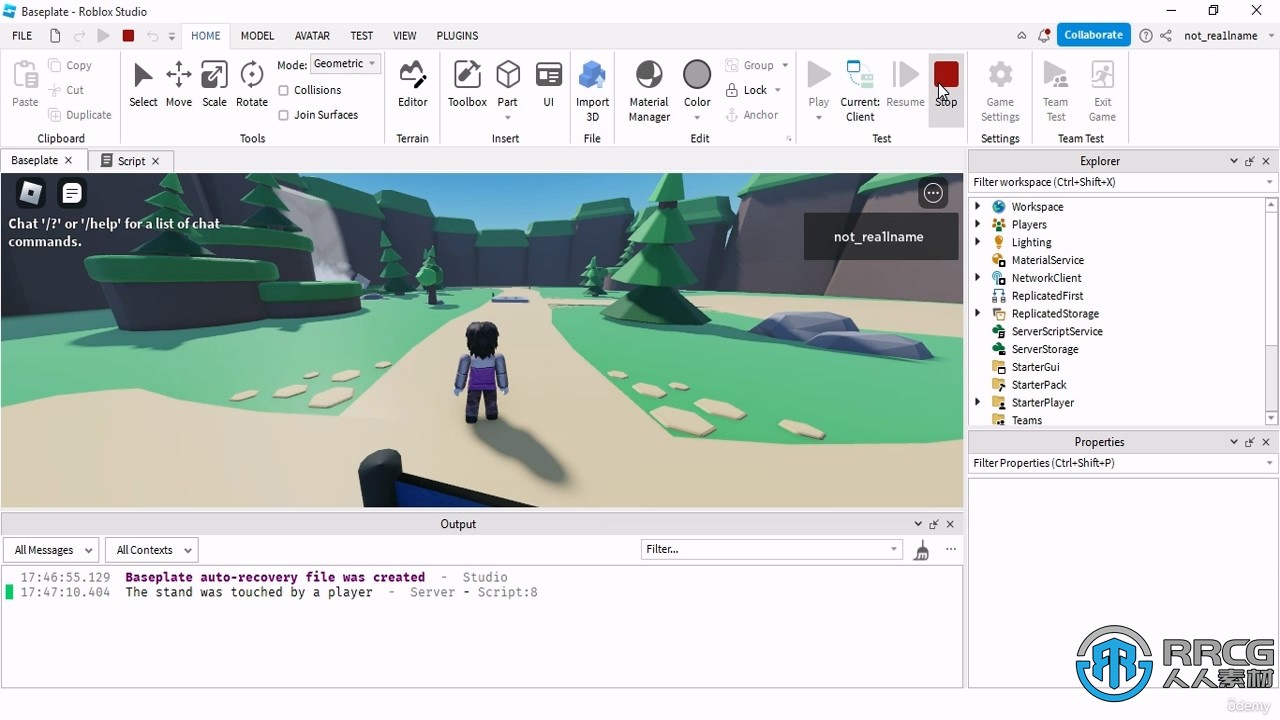Screen dimensions: 1280x720
Task: Click the Anchor button
Action: pyautogui.click(x=751, y=115)
